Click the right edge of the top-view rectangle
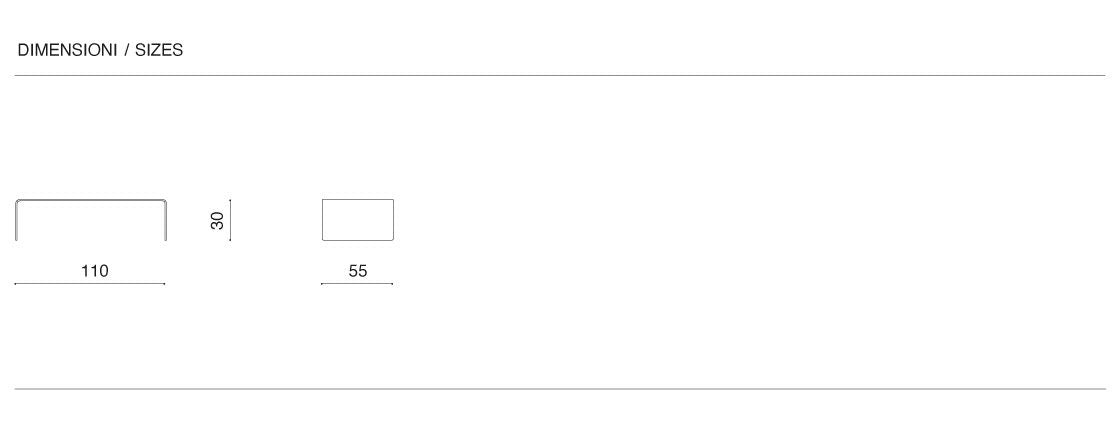Viewport: 1120px width, 422px height. click(x=393, y=220)
